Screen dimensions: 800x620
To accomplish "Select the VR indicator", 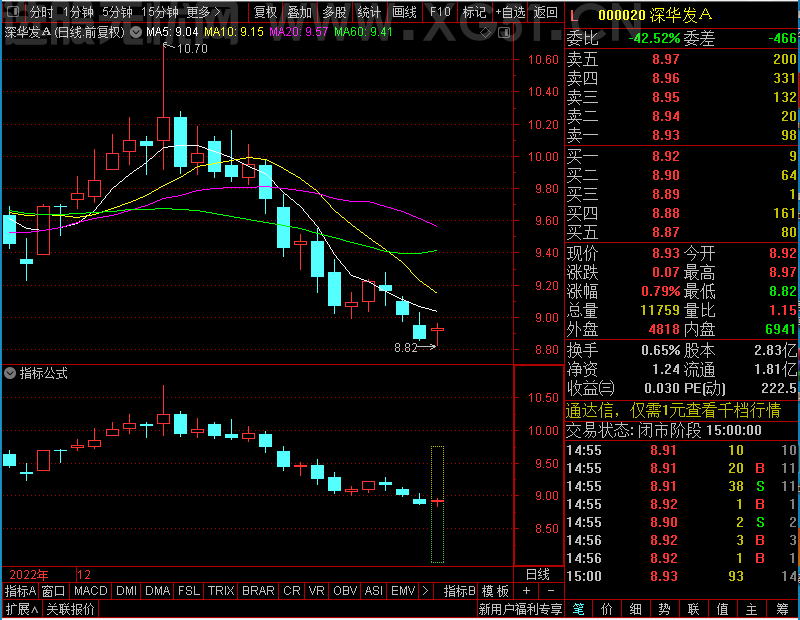I will [x=317, y=591].
